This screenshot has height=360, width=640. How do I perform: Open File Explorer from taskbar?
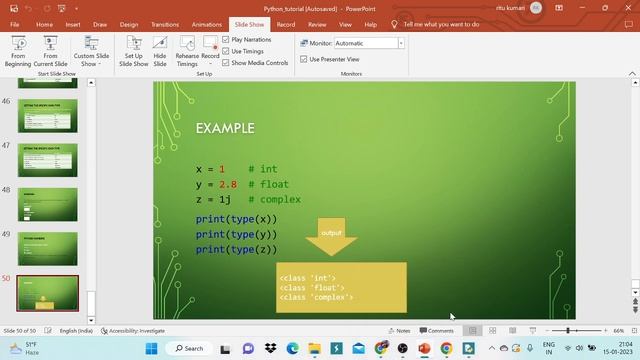pyautogui.click(x=314, y=348)
